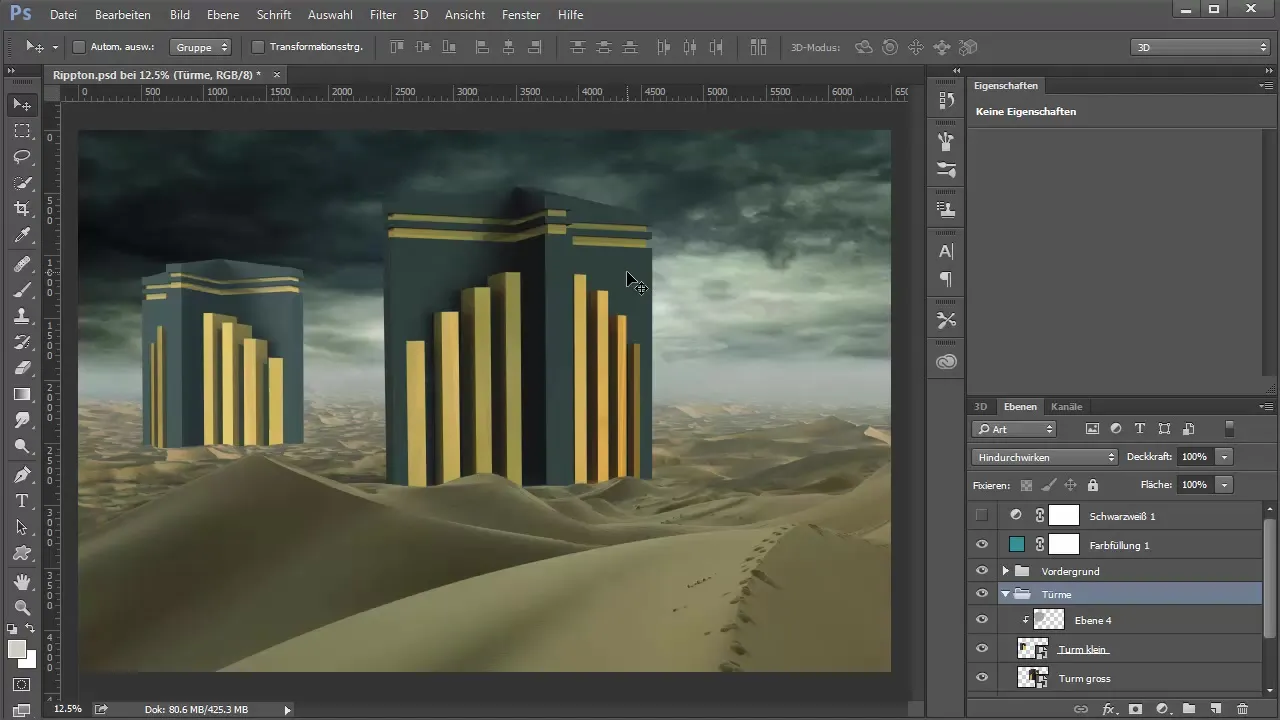This screenshot has height=720, width=1280.
Task: Select the Pen tool
Action: click(21, 474)
